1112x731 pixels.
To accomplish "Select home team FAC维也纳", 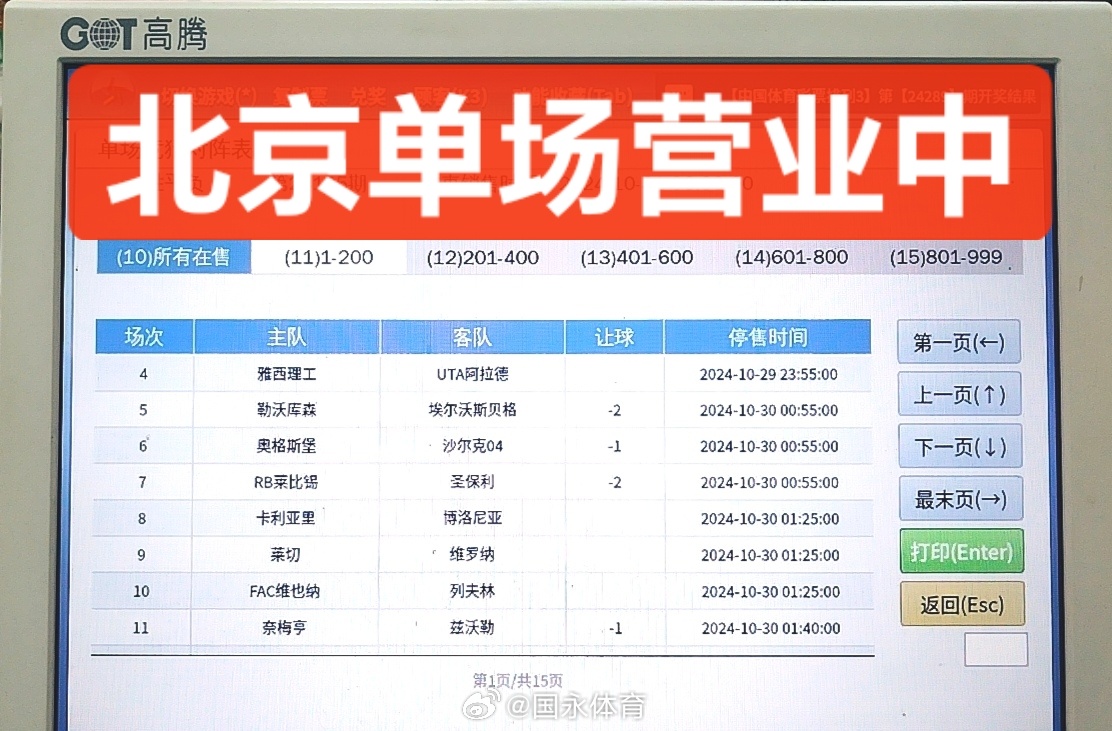I will 284,591.
